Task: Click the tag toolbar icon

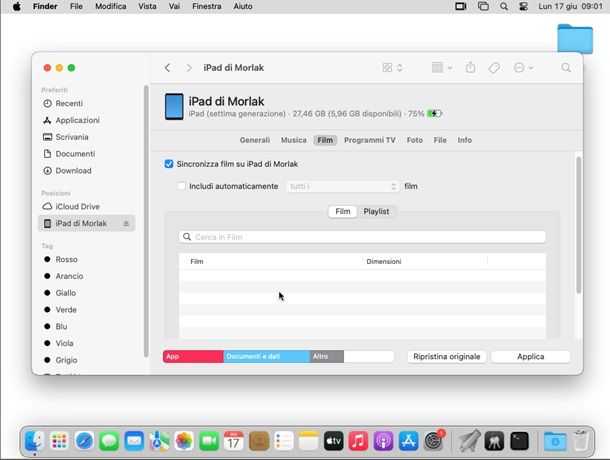Action: tap(494, 68)
